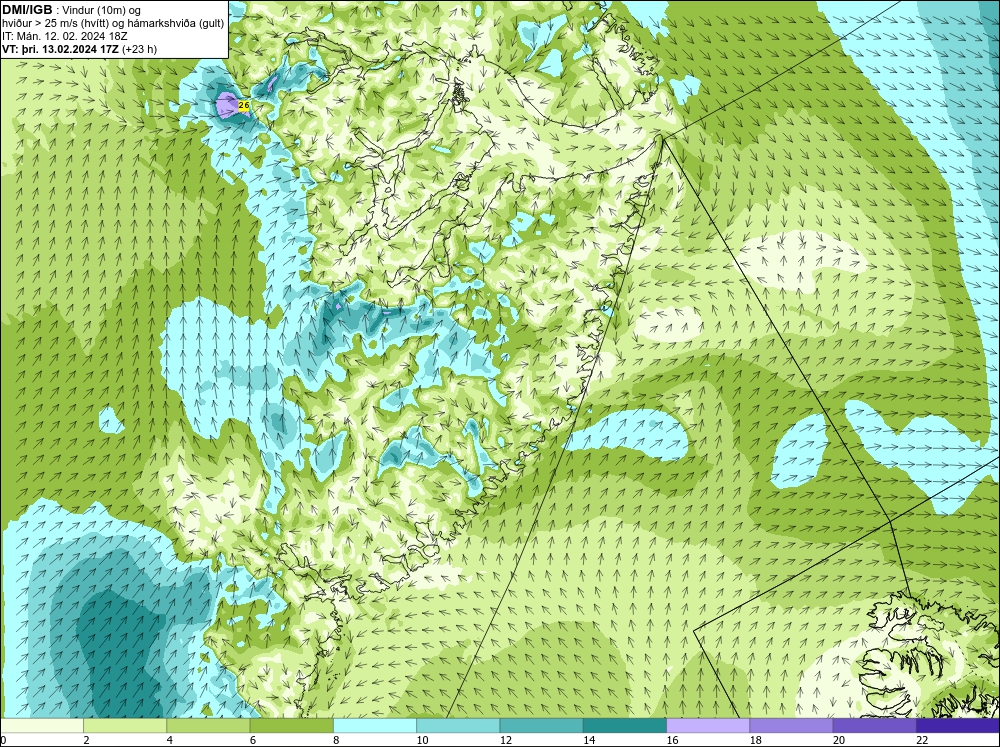Click the yellow 26 maximum gust marker
The image size is (1000, 747).
(x=243, y=105)
